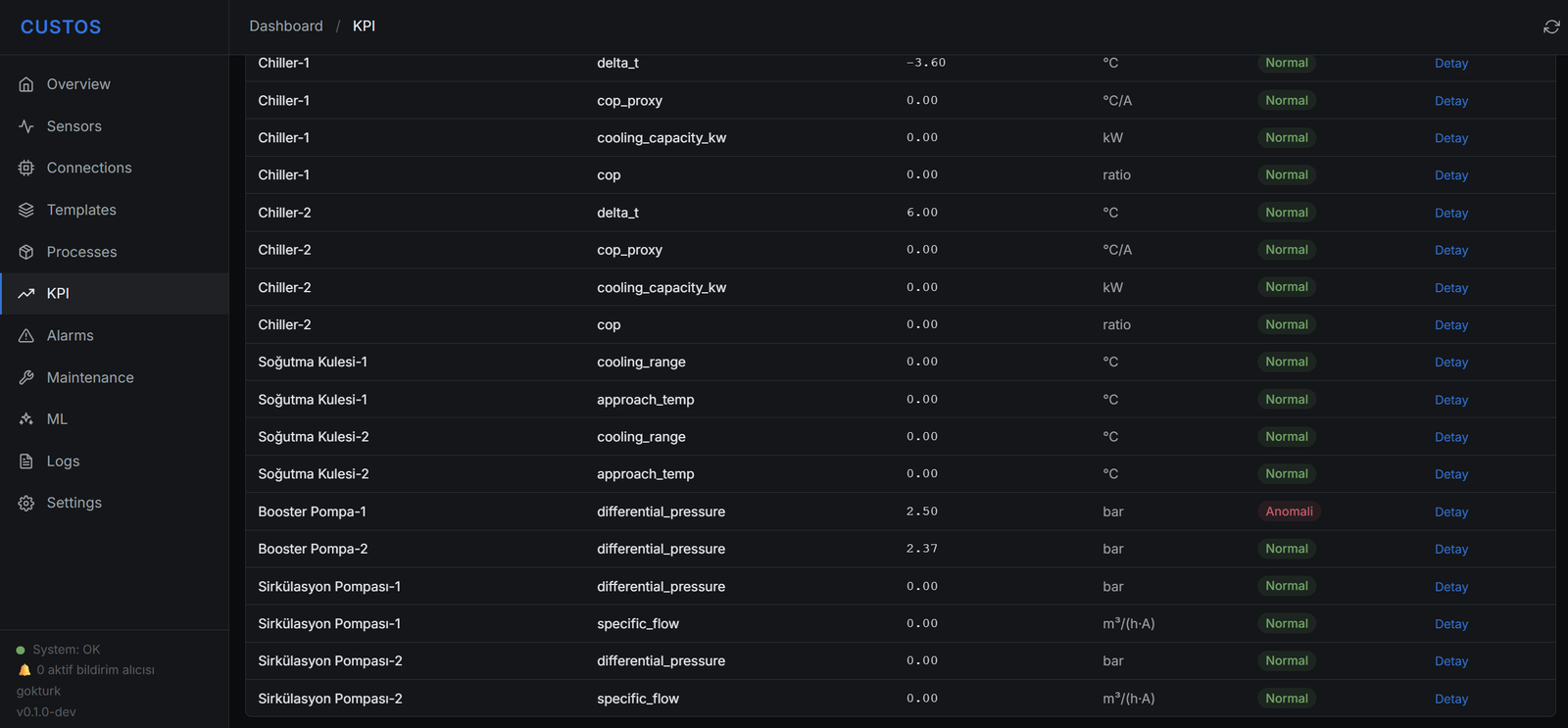Click the value 2.50 in table

coord(922,511)
